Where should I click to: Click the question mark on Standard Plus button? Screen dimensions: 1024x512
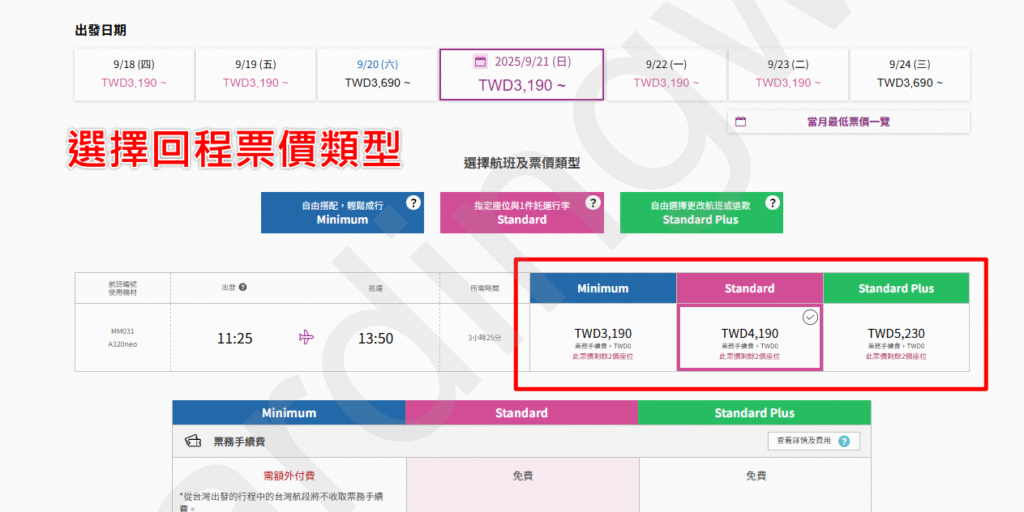773,202
